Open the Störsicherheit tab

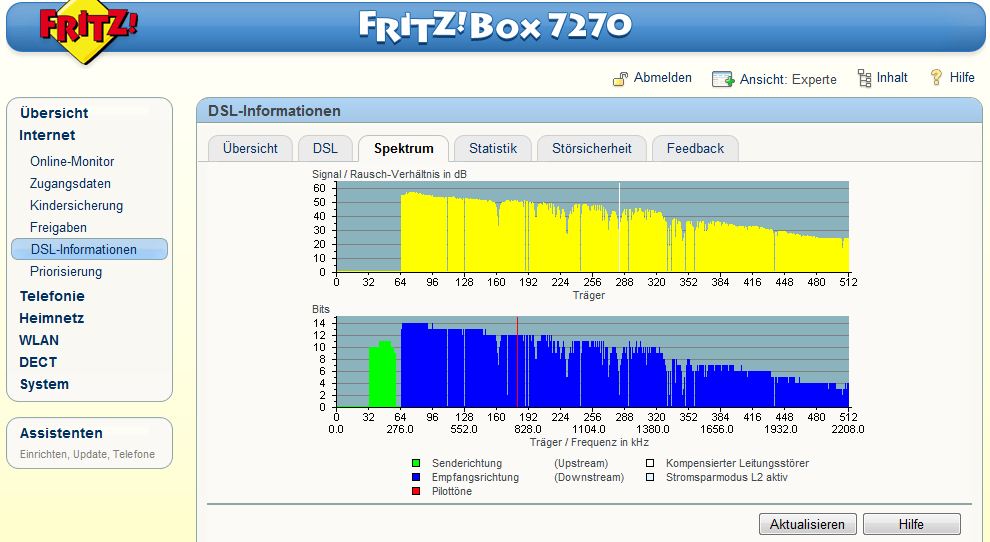pos(591,148)
